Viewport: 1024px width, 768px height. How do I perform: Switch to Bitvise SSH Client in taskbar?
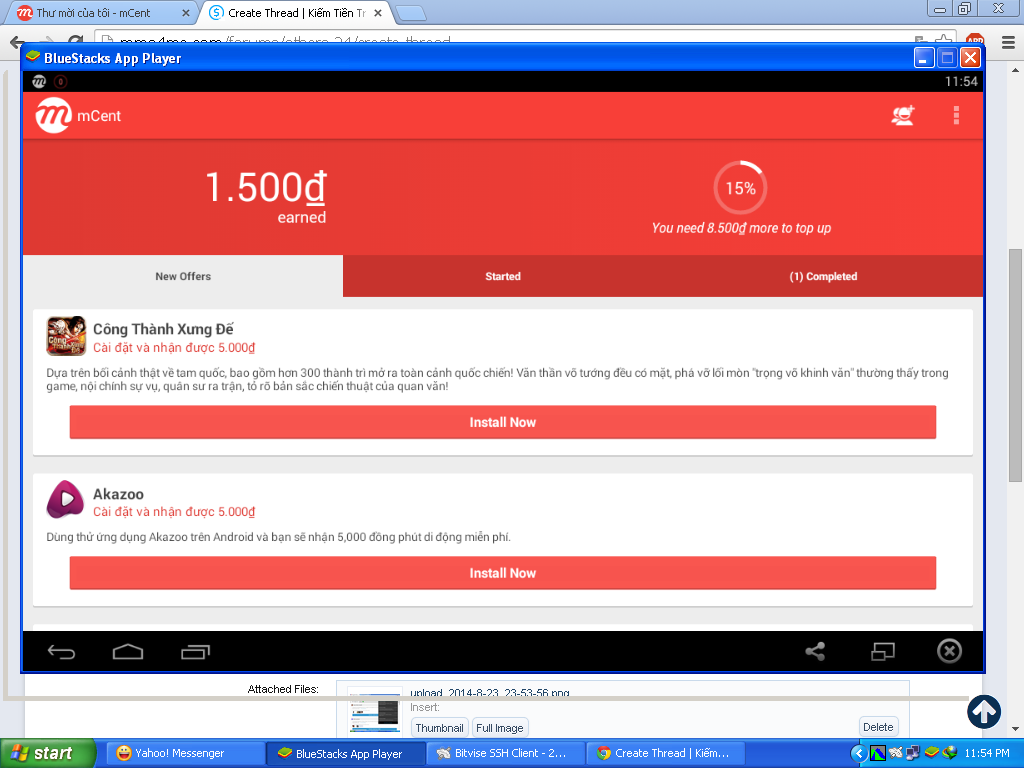[x=505, y=754]
